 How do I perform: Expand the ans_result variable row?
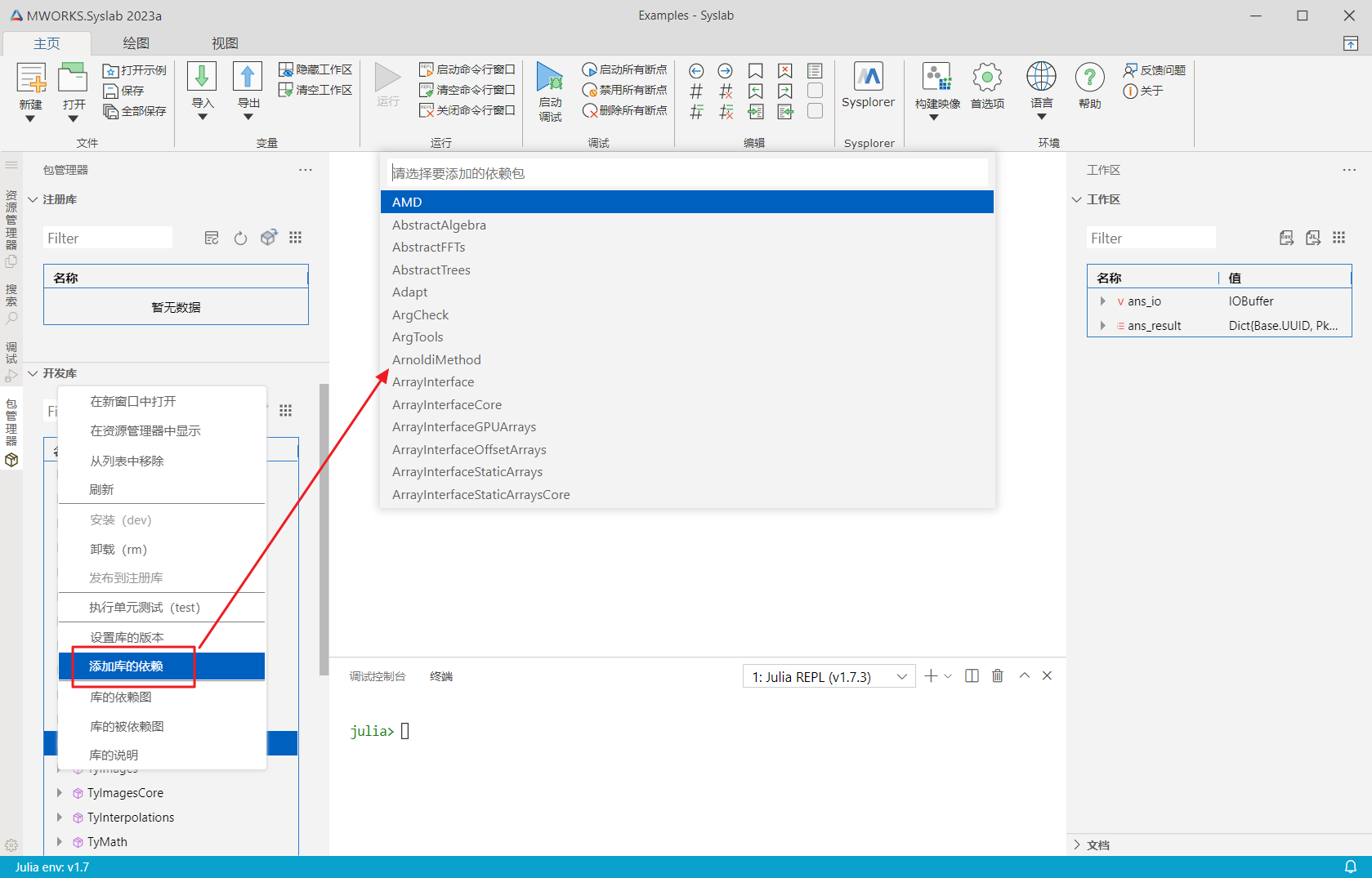(1102, 326)
